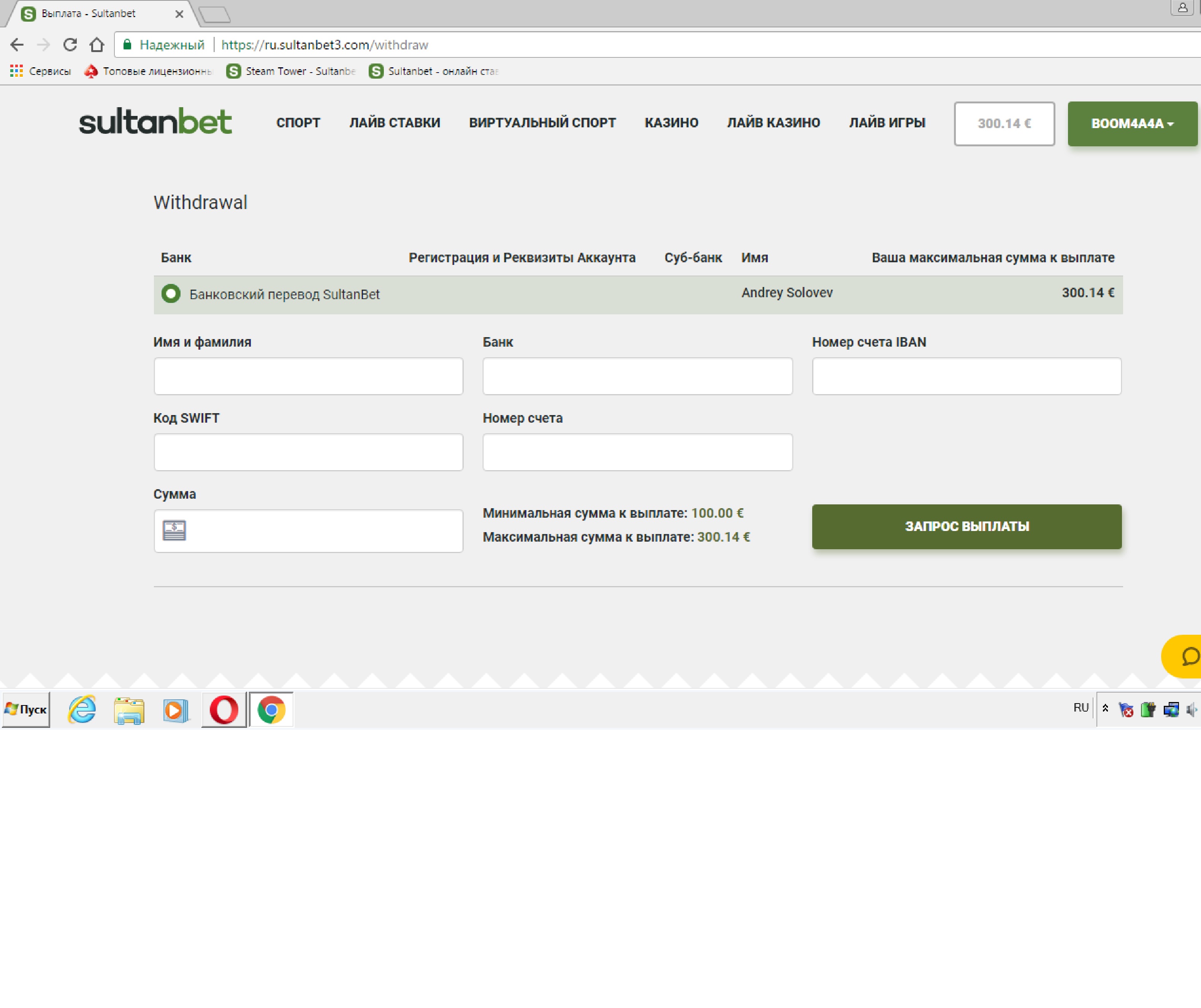Show hidden system tray icons
1201x1008 pixels.
pos(1105,708)
